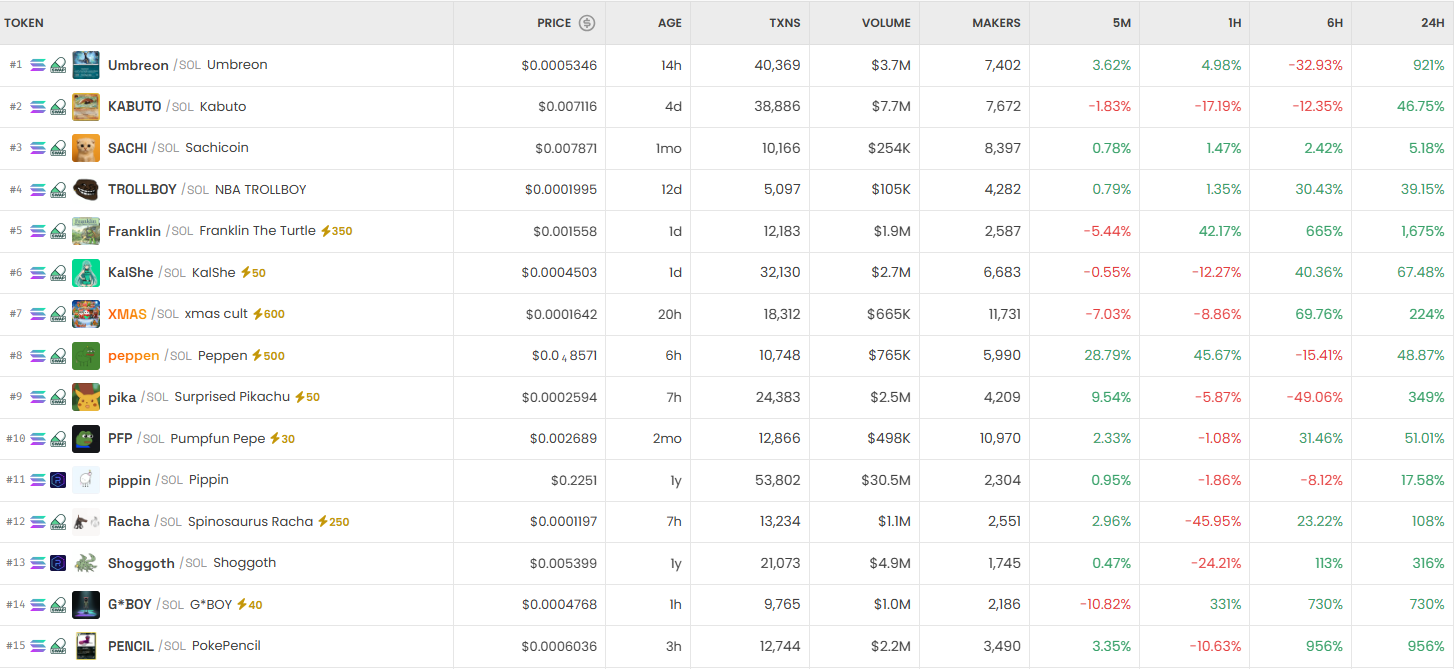Viewport: 1454px width, 669px height.
Task: Click the boost lightning icon on Franklin The Turtle
Action: coord(325,231)
